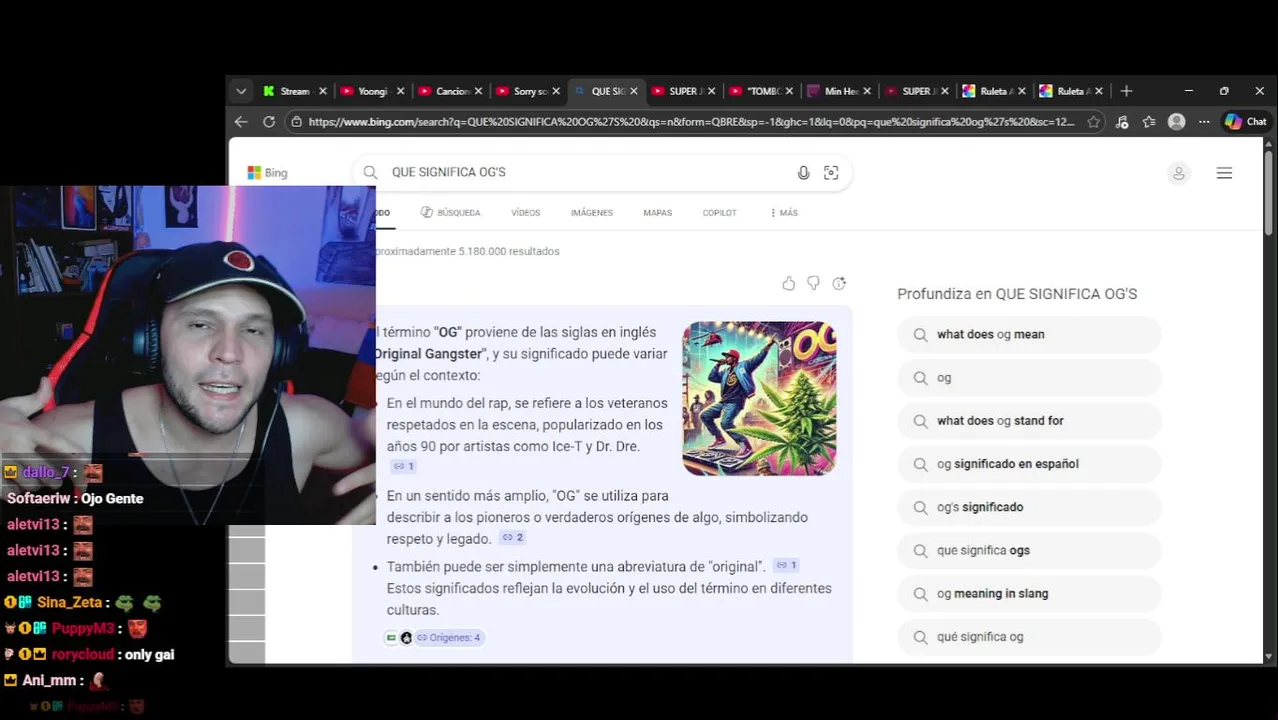Switch to COPILOT results tab
Image resolution: width=1278 pixels, height=720 pixels.
click(x=719, y=212)
